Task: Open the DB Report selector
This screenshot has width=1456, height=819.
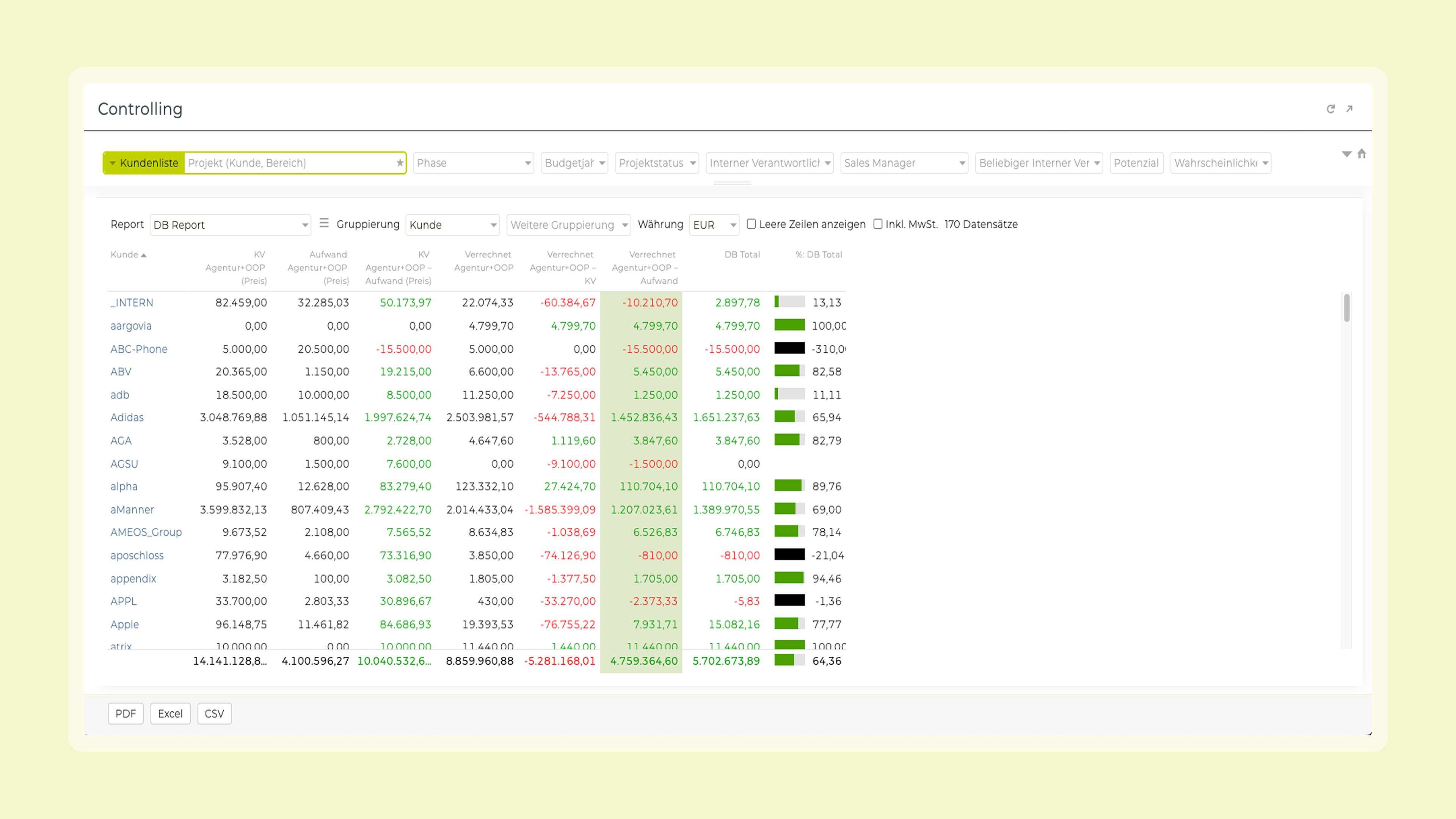Action: pyautogui.click(x=230, y=225)
